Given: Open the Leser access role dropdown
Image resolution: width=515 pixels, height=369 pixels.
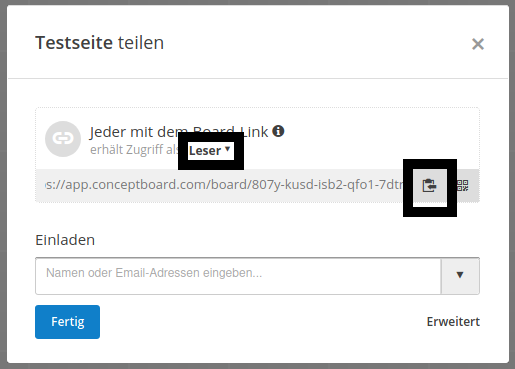Looking at the screenshot, I should tap(210, 151).
